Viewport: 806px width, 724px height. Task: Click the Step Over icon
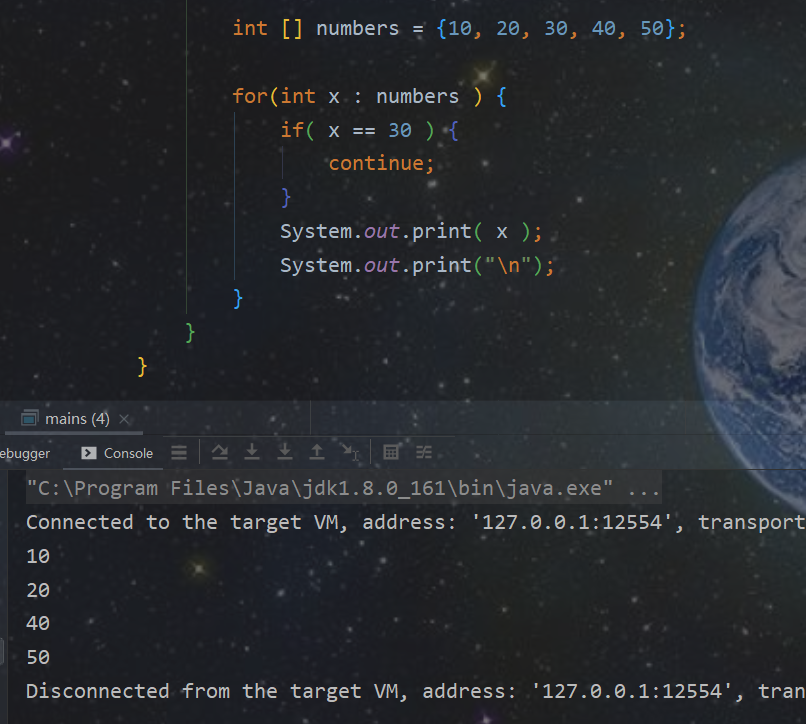coord(220,452)
